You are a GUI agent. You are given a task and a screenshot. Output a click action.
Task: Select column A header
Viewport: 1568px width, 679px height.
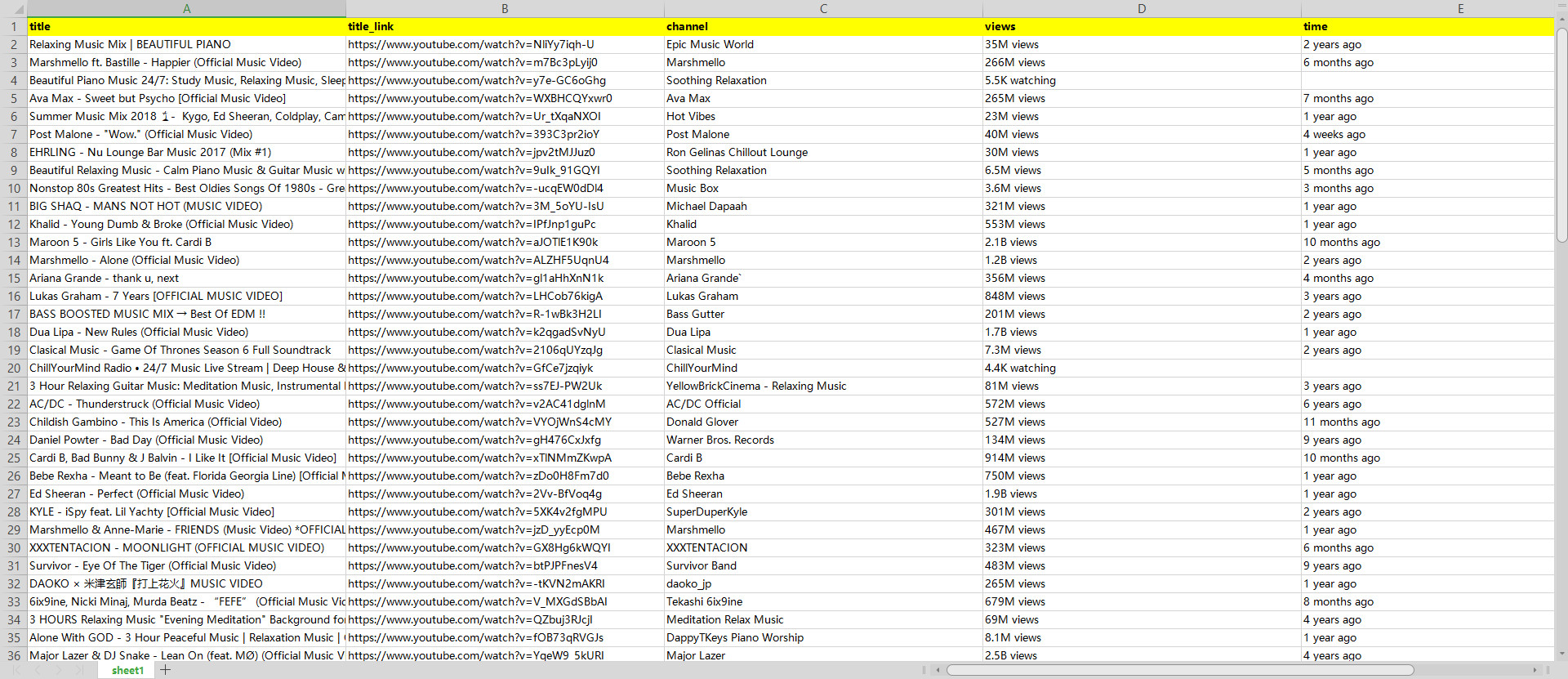(x=186, y=8)
